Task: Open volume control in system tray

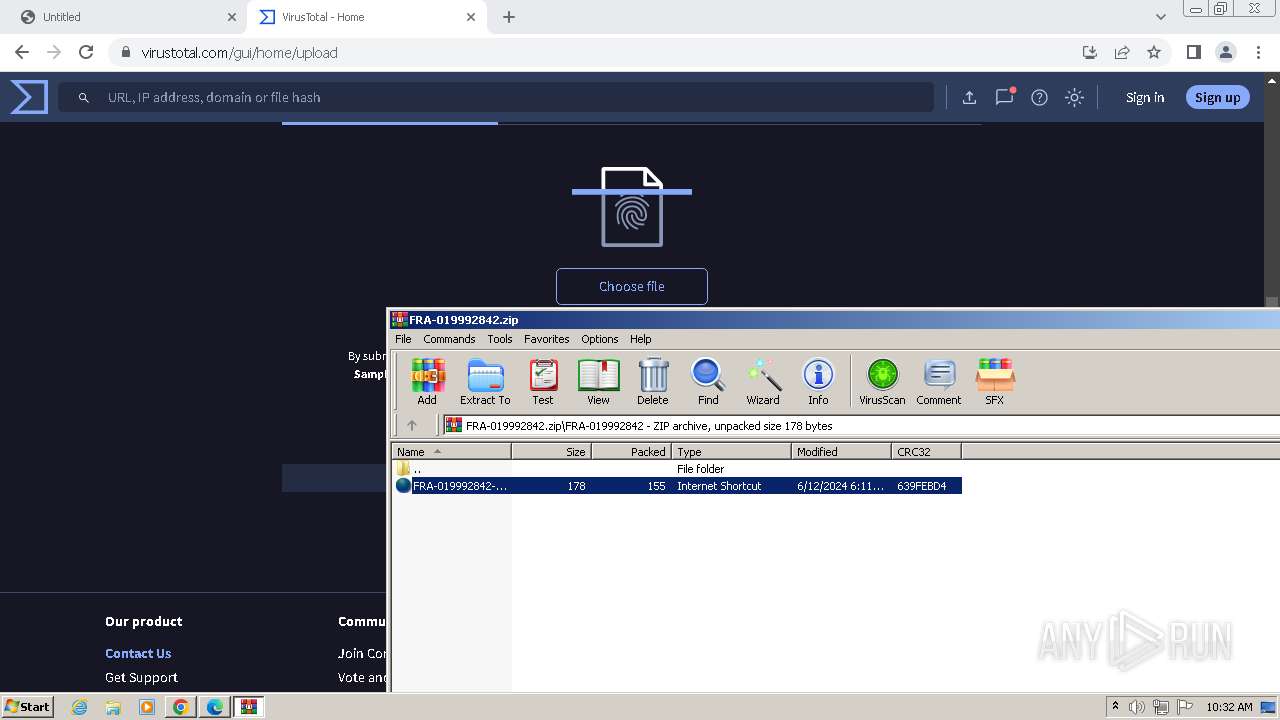Action: 1137,707
